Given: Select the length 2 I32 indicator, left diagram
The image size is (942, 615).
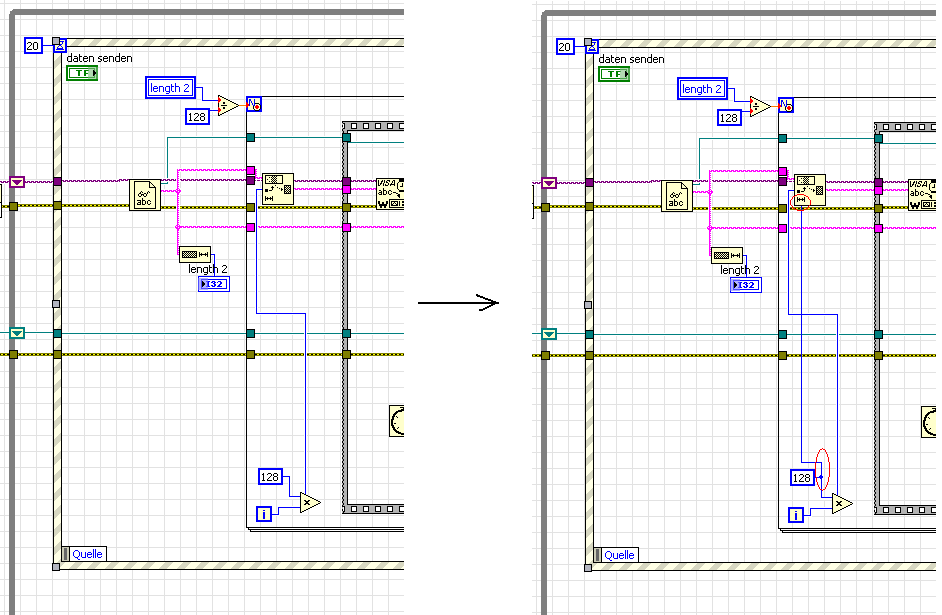Looking at the screenshot, I should click(214, 284).
